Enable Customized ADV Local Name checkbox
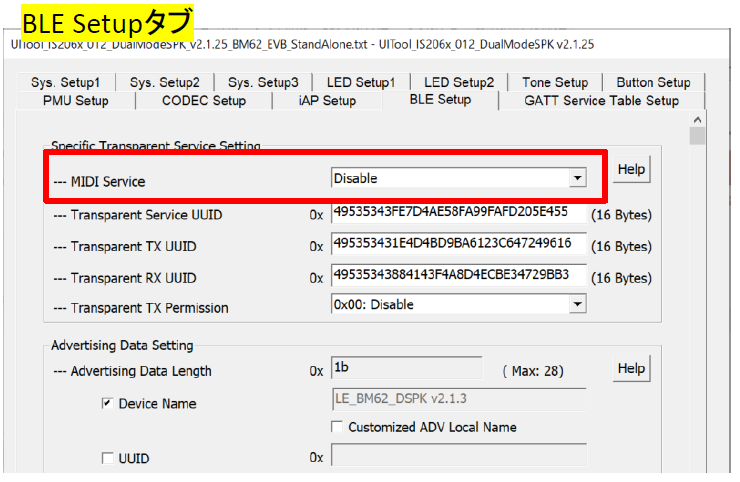 click(337, 427)
